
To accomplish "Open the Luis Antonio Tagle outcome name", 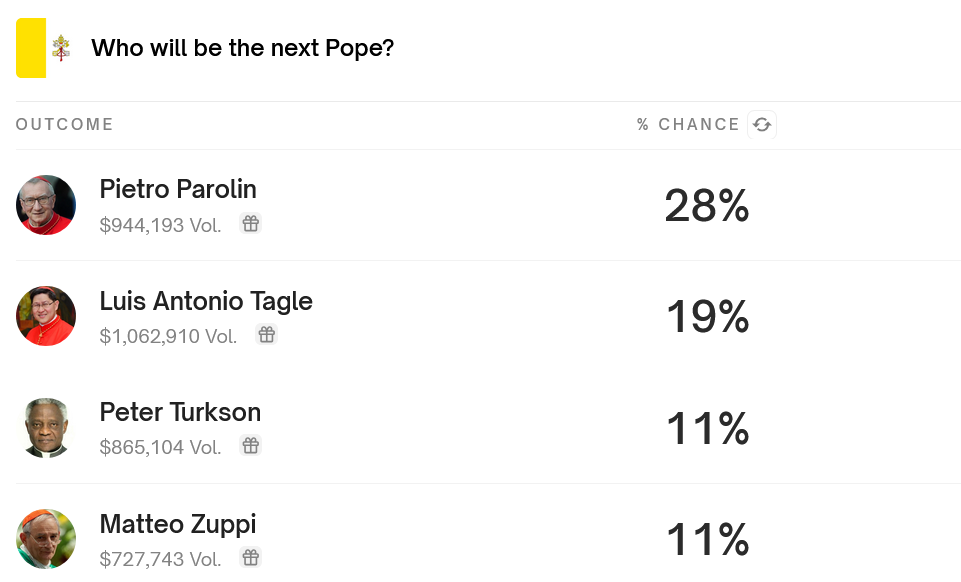I will coord(206,301).
